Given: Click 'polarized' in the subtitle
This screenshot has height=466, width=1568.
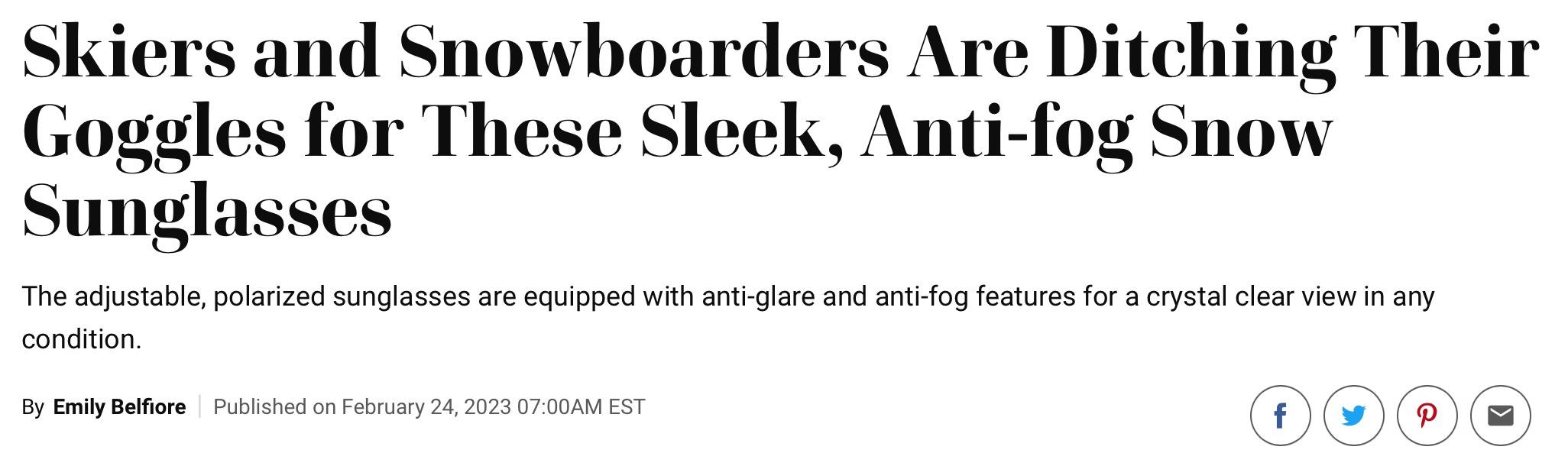Looking at the screenshot, I should pyautogui.click(x=269, y=296).
